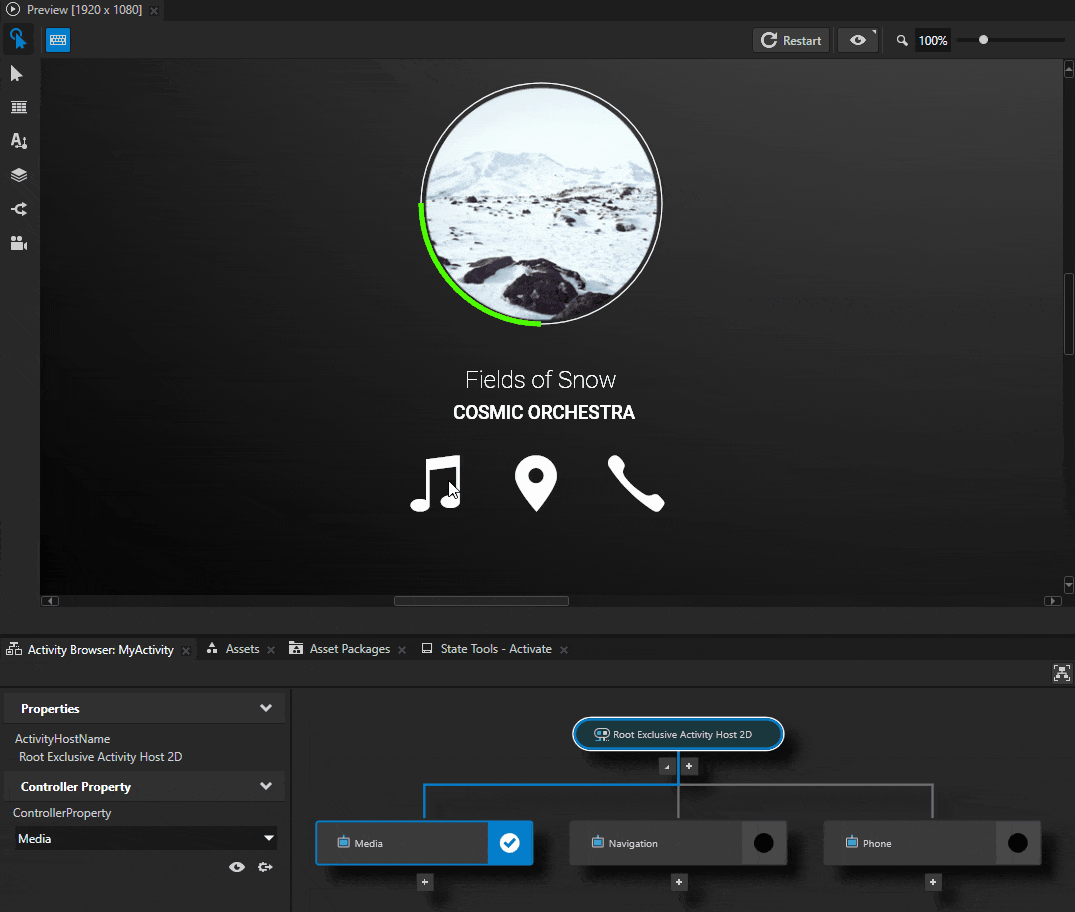Screen dimensions: 1075x912
Task: Click the video camera tool icon
Action: [x=18, y=243]
